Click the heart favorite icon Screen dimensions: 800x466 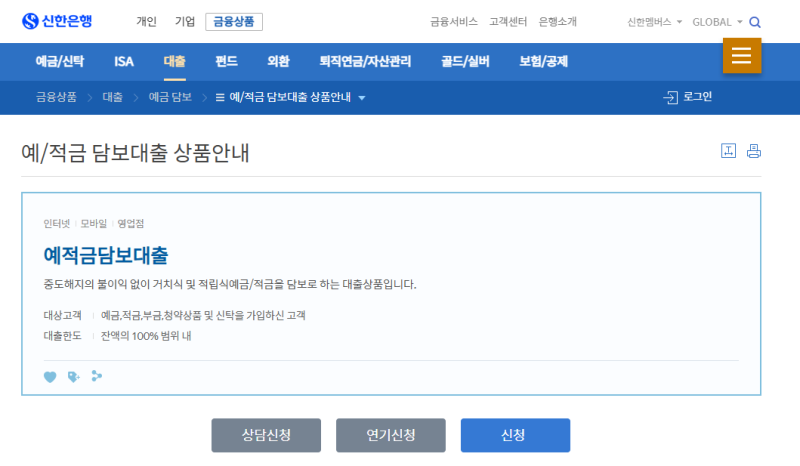click(x=50, y=377)
